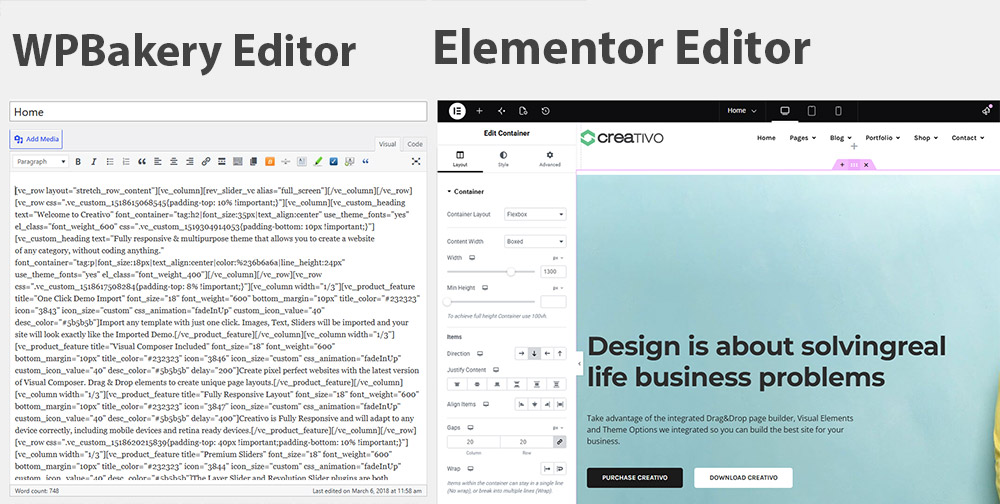Open Elementor revision history icon
The width and height of the screenshot is (1000, 504).
(x=545, y=111)
